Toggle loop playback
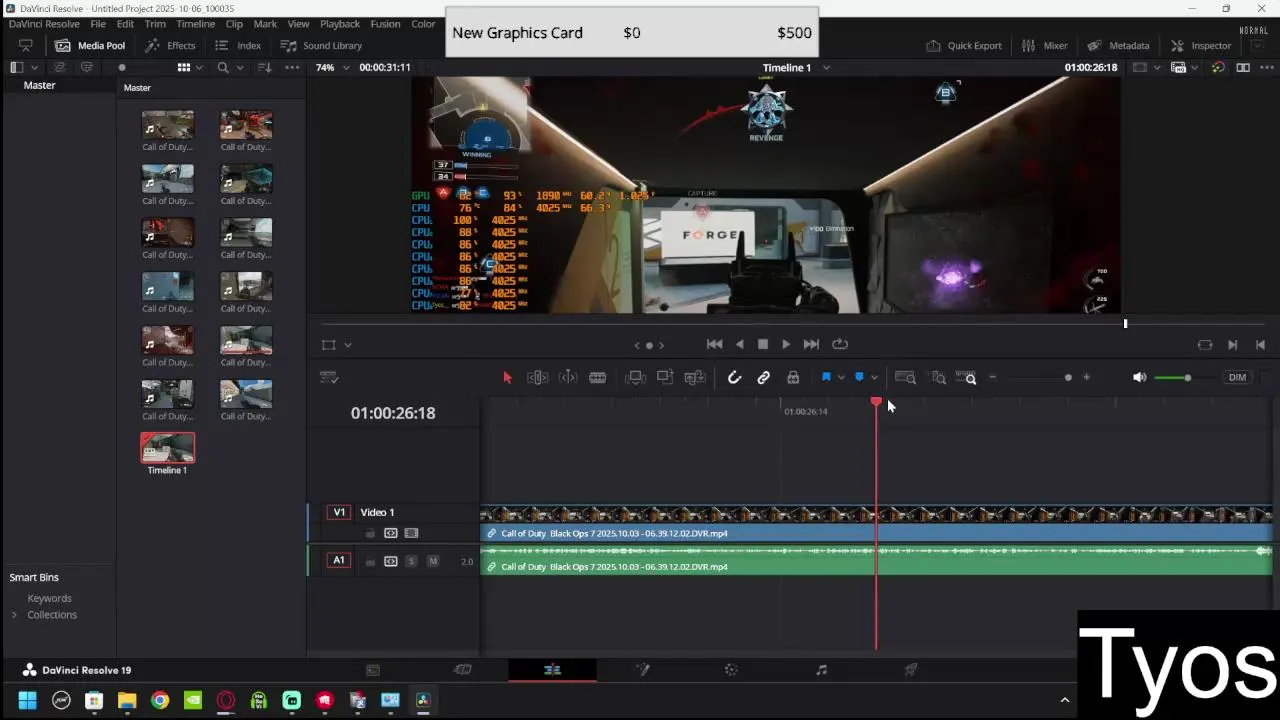 (x=840, y=344)
